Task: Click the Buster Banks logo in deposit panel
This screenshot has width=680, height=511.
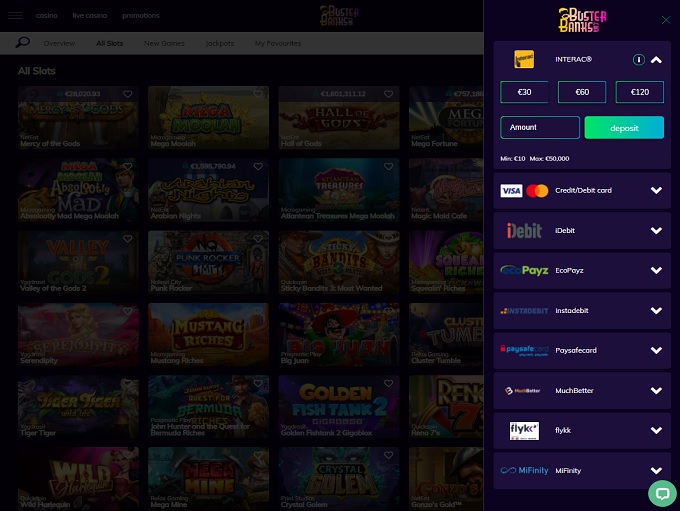Action: pyautogui.click(x=582, y=20)
